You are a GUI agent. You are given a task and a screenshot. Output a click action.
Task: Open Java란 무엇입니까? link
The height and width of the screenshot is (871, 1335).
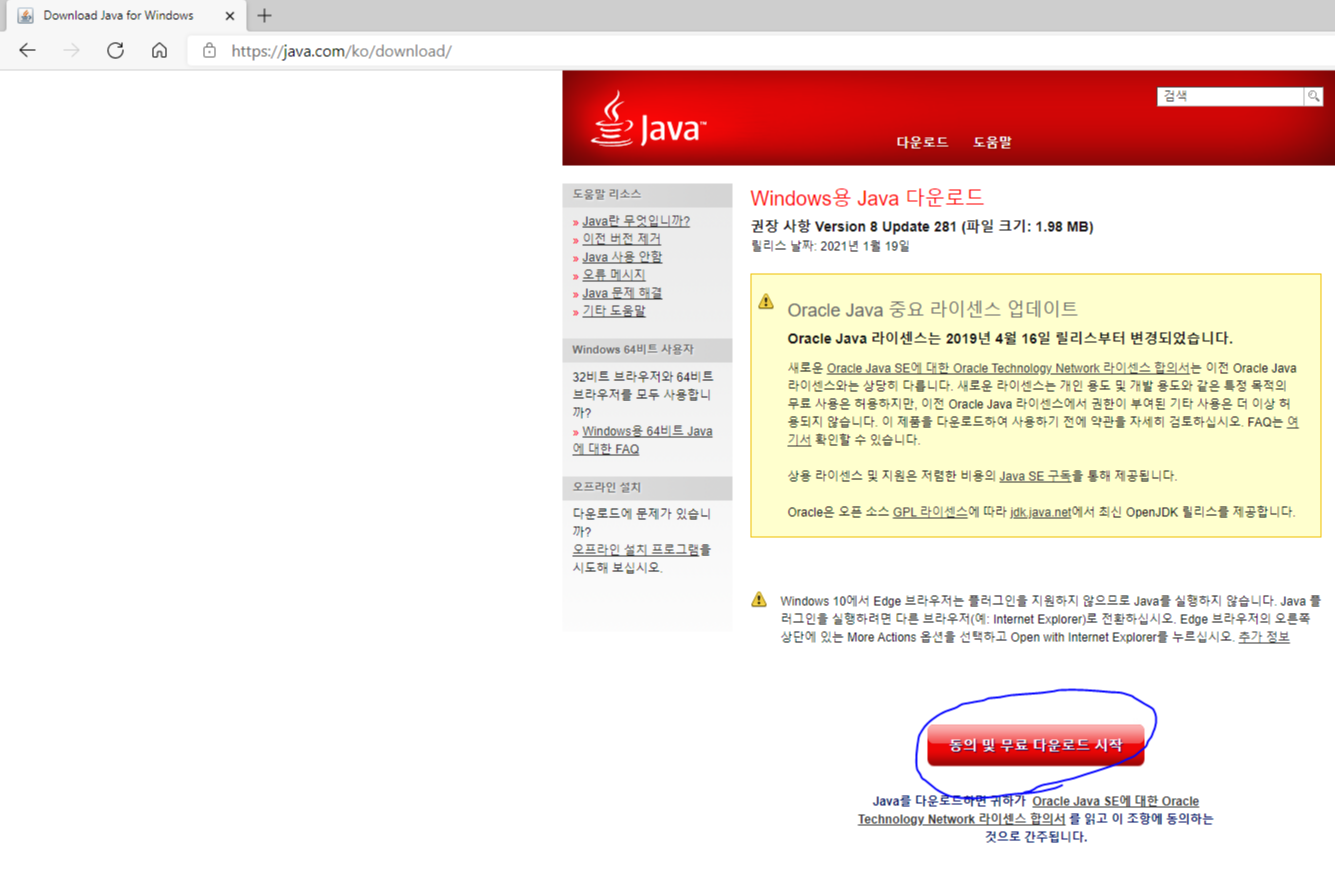[x=636, y=221]
